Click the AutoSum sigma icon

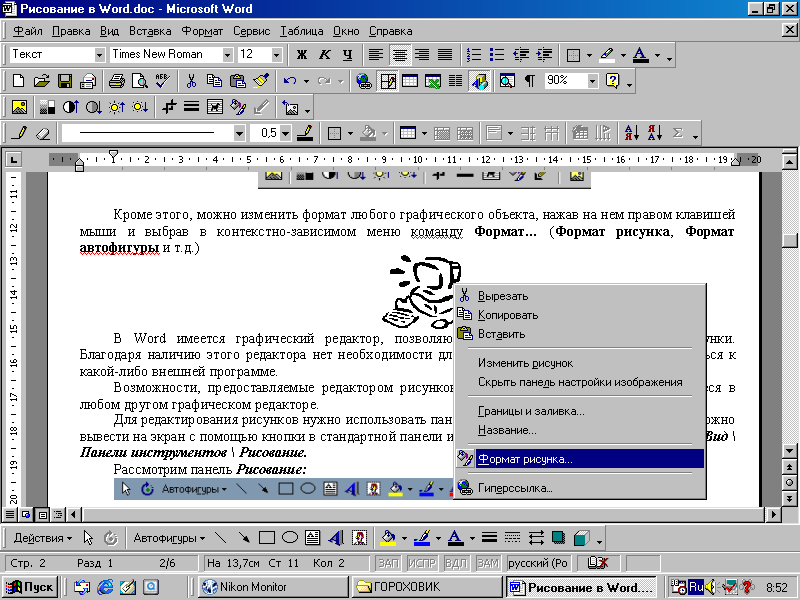click(678, 134)
